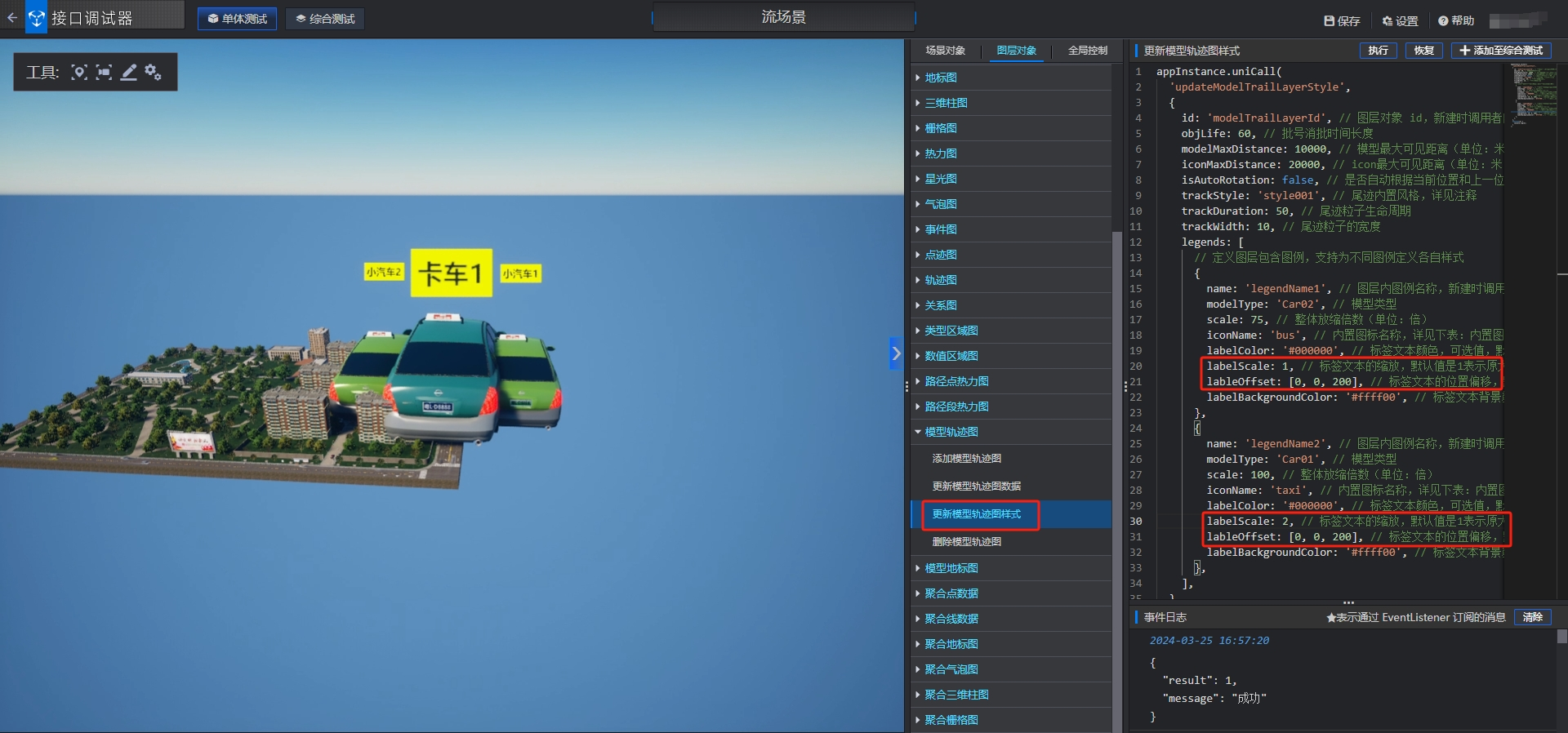The width and height of the screenshot is (1568, 733).
Task: Open the 场景对象 tab
Action: pos(946,51)
